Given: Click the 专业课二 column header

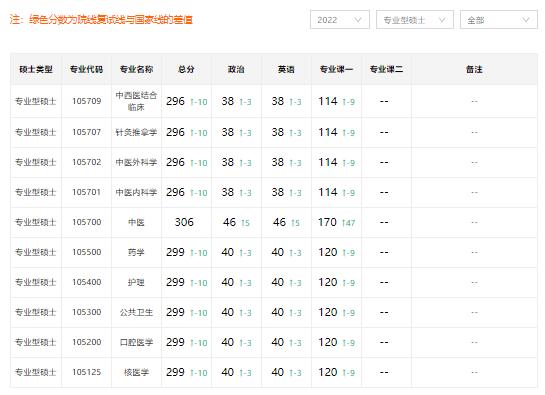Looking at the screenshot, I should click(387, 69).
